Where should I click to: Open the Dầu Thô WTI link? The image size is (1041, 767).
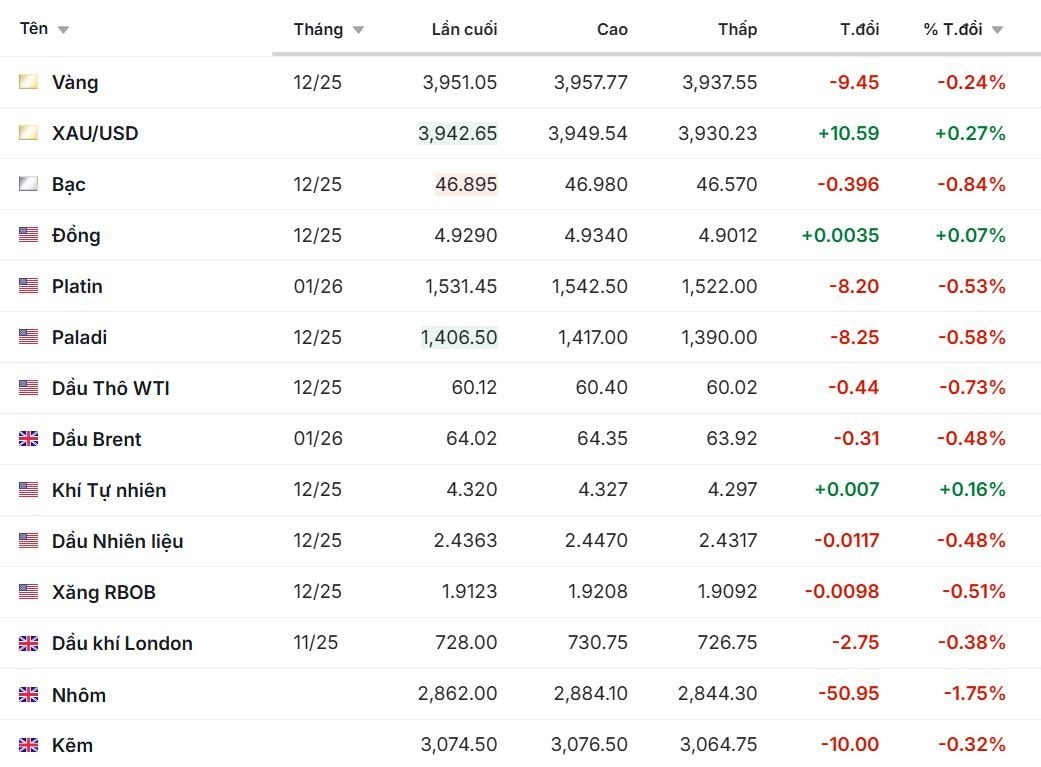[110, 388]
